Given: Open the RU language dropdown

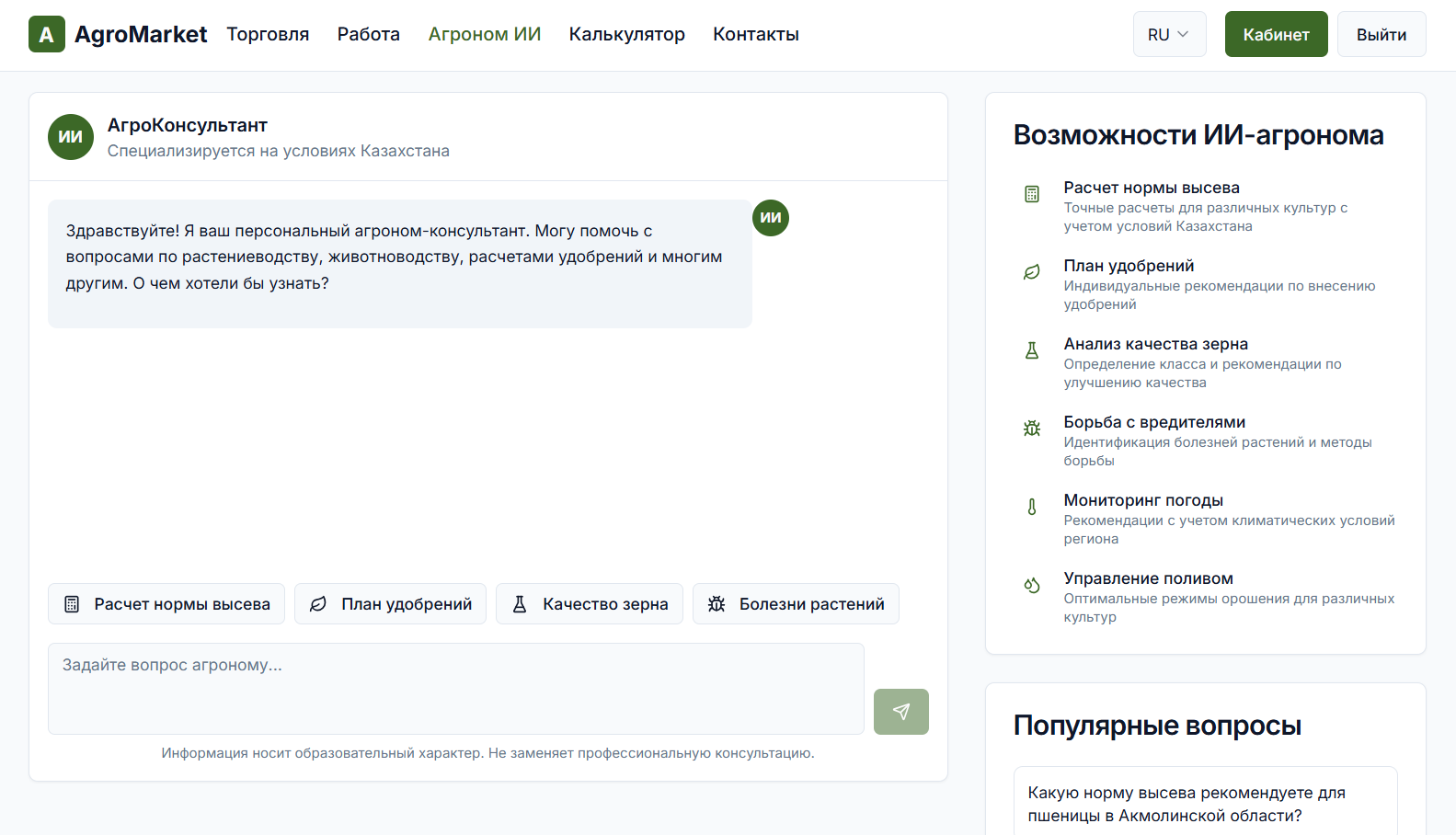Looking at the screenshot, I should tap(1169, 34).
